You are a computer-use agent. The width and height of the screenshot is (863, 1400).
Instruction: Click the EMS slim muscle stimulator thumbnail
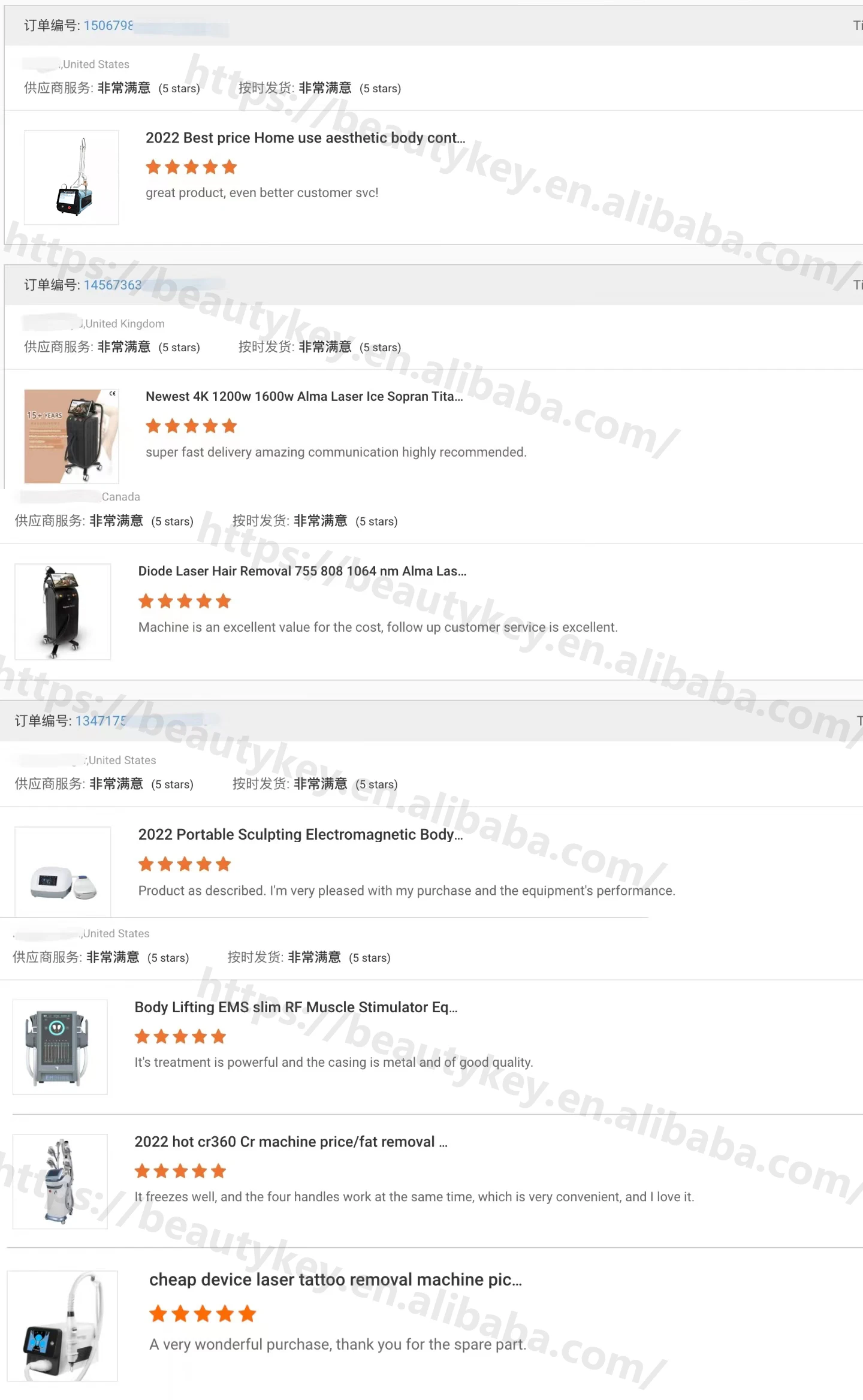tap(60, 1046)
